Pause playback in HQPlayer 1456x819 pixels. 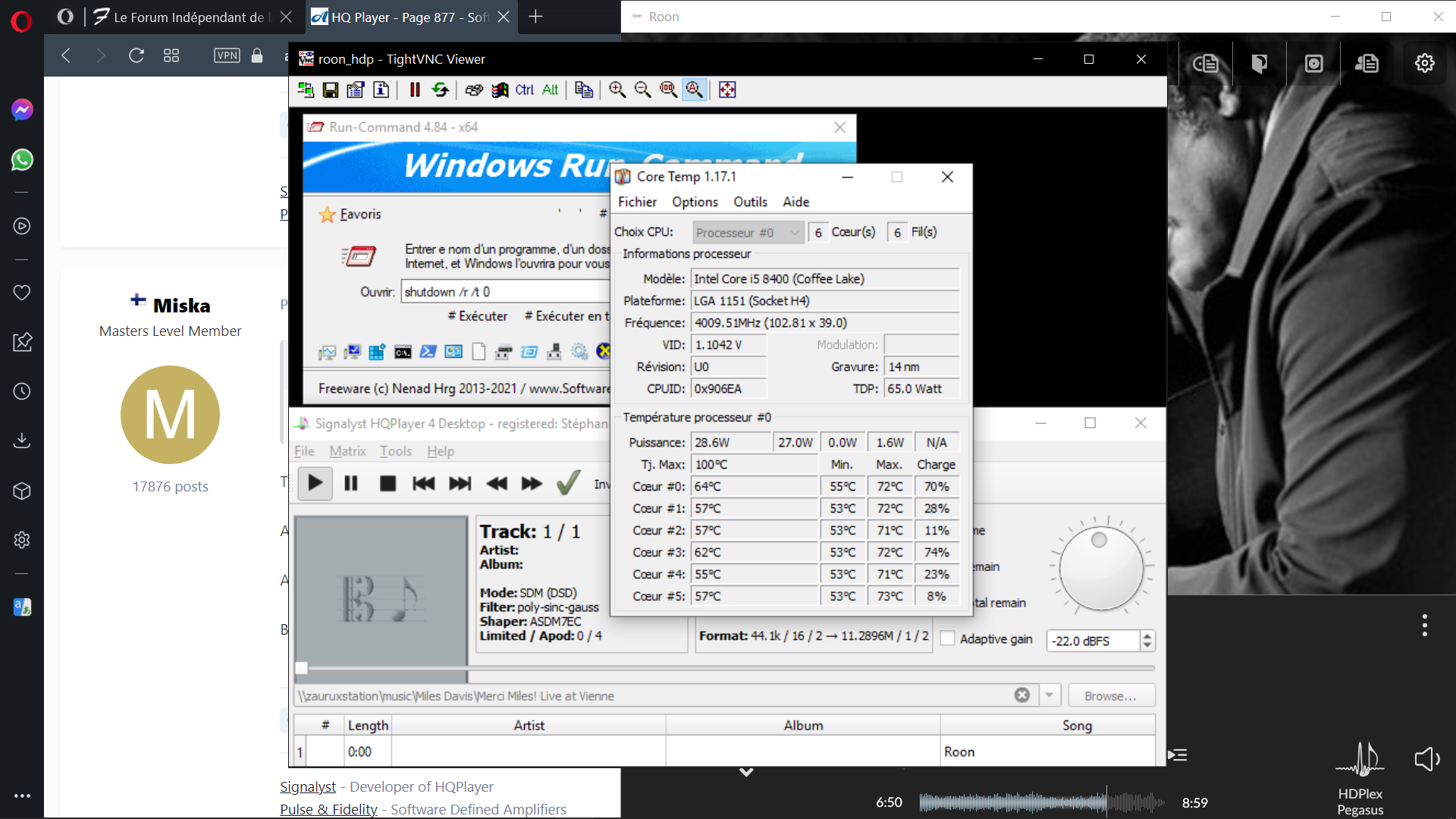tap(351, 483)
